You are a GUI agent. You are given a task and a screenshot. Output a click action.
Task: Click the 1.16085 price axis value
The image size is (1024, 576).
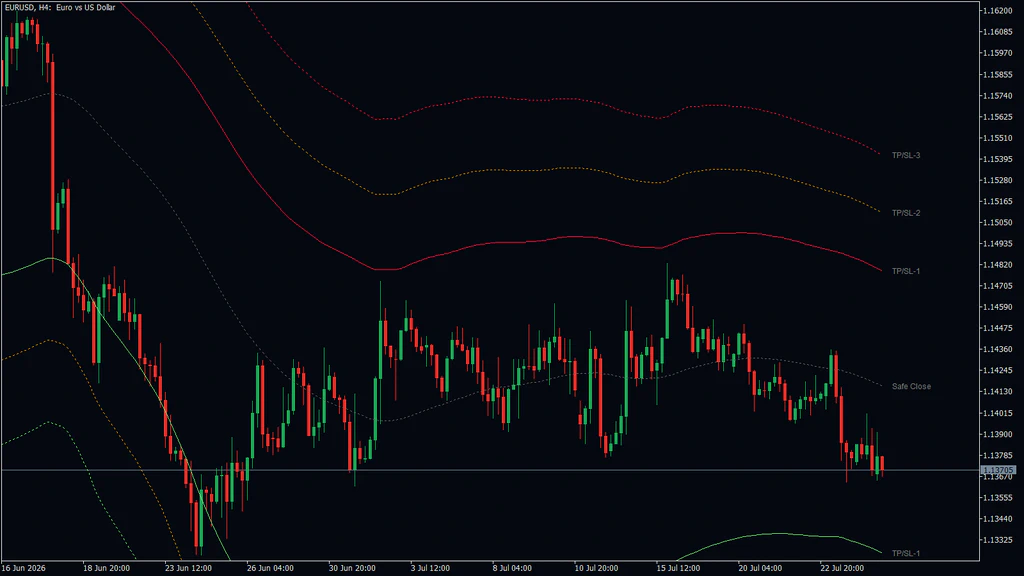coord(998,32)
